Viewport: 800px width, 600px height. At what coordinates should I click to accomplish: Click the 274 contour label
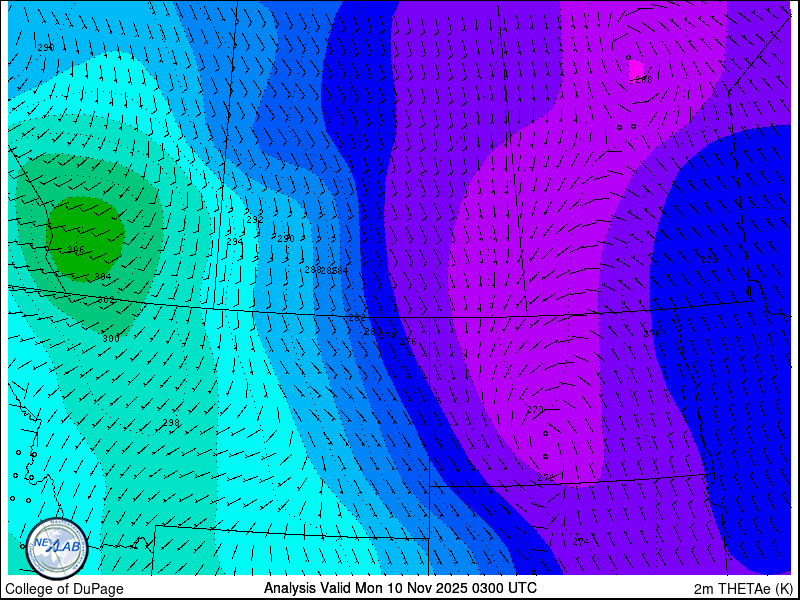click(581, 542)
